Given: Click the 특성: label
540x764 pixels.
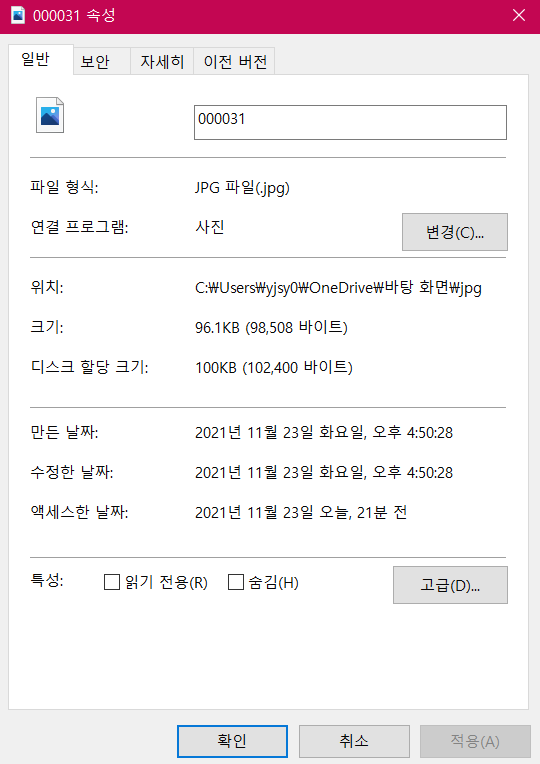Looking at the screenshot, I should click(x=47, y=580).
